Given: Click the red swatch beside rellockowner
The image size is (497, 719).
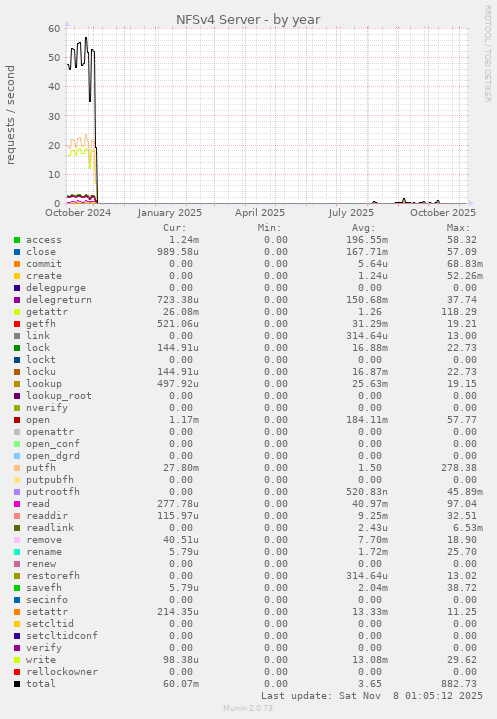Looking at the screenshot, I should click(x=17, y=672).
